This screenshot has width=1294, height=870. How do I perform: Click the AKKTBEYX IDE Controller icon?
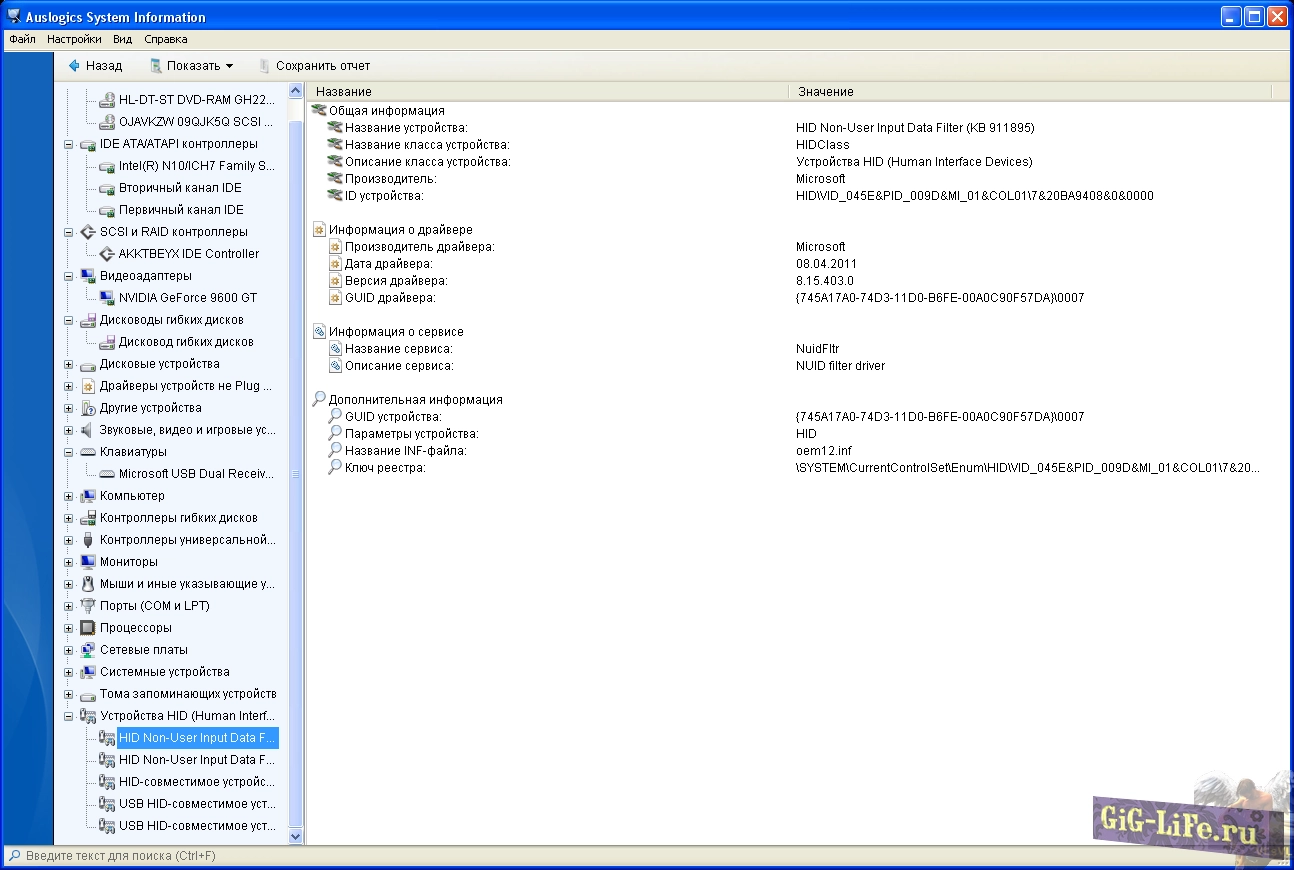click(107, 254)
